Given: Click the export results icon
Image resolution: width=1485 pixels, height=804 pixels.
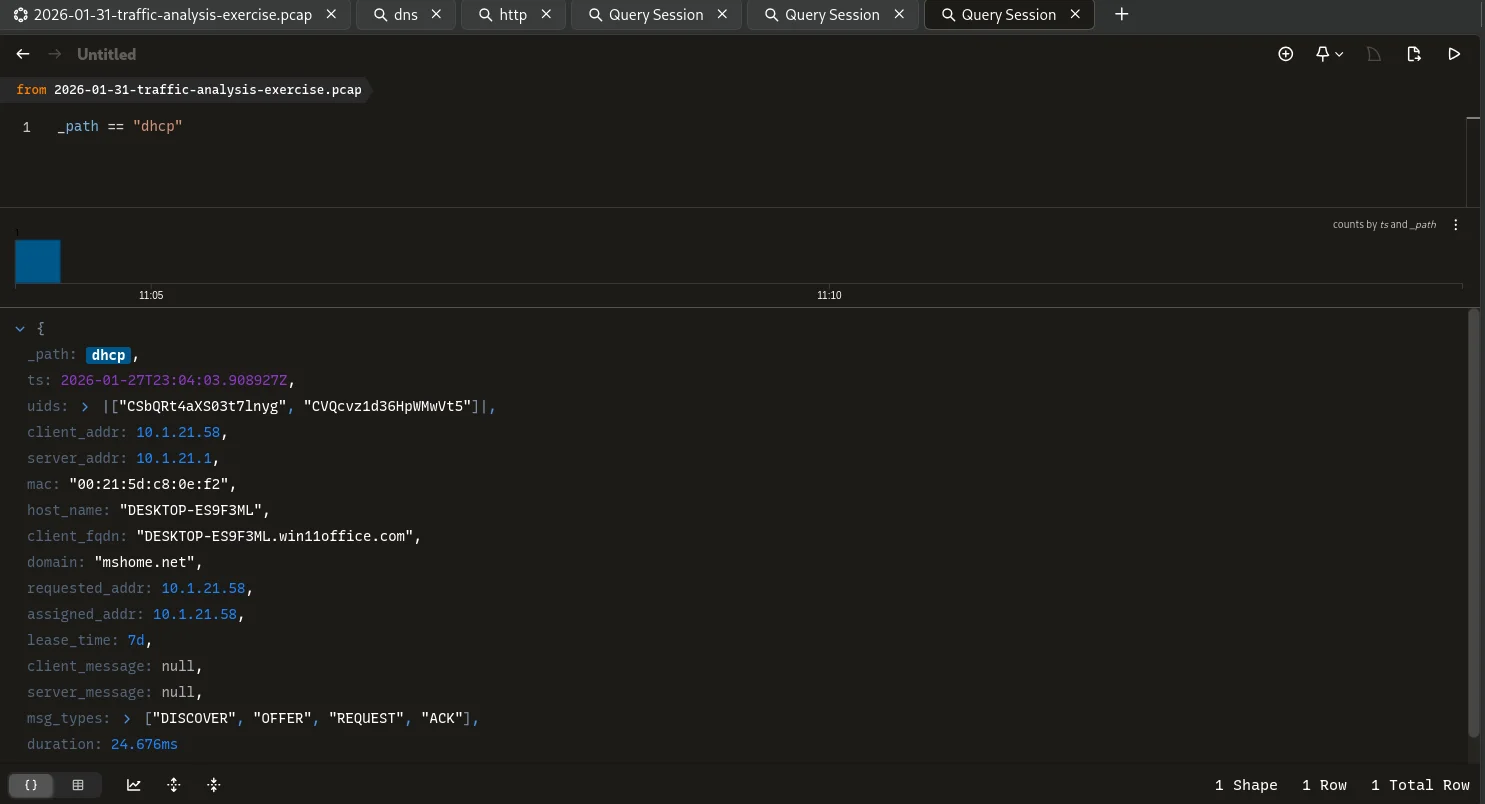Looking at the screenshot, I should click(1413, 54).
